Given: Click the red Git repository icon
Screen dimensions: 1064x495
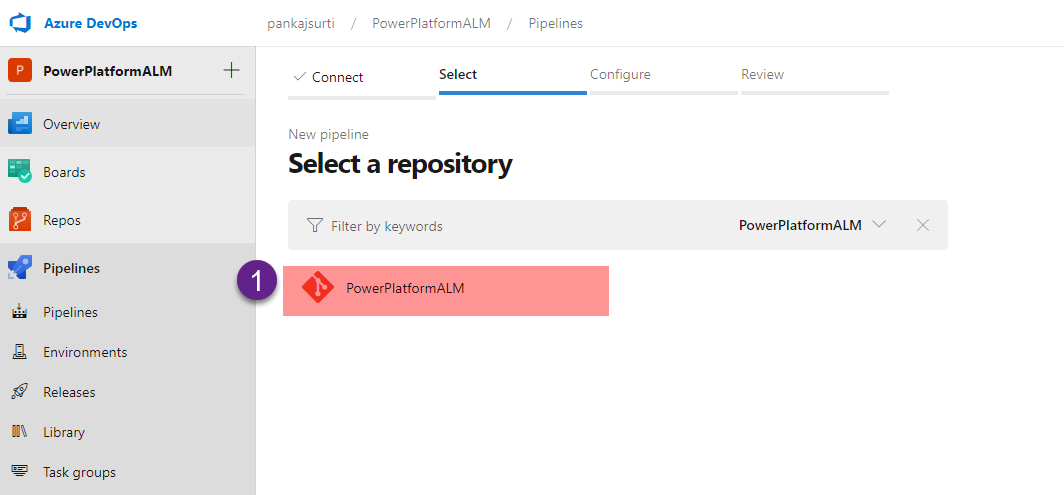Looking at the screenshot, I should click(x=318, y=289).
